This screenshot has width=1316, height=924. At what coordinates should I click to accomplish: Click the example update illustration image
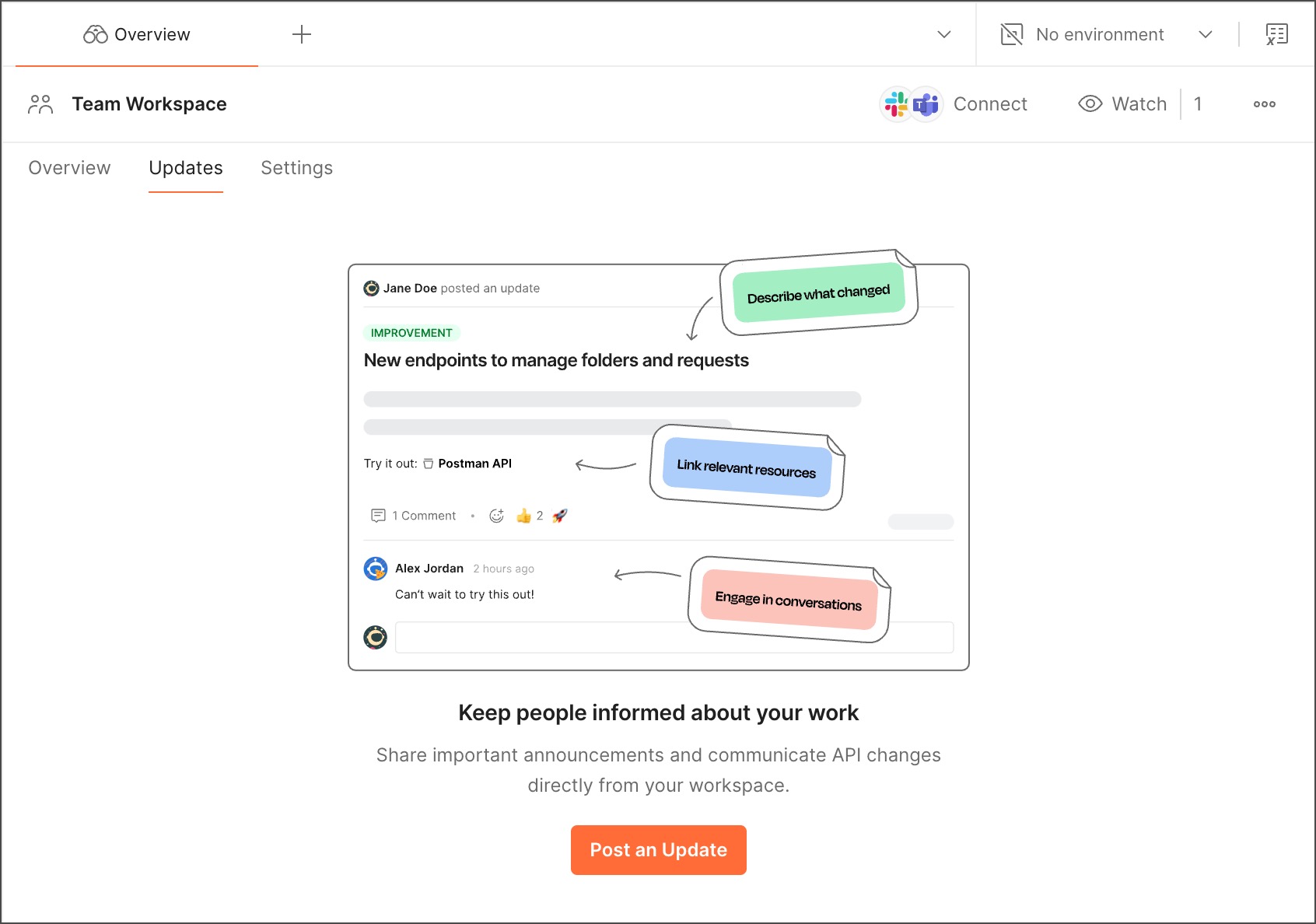point(658,467)
